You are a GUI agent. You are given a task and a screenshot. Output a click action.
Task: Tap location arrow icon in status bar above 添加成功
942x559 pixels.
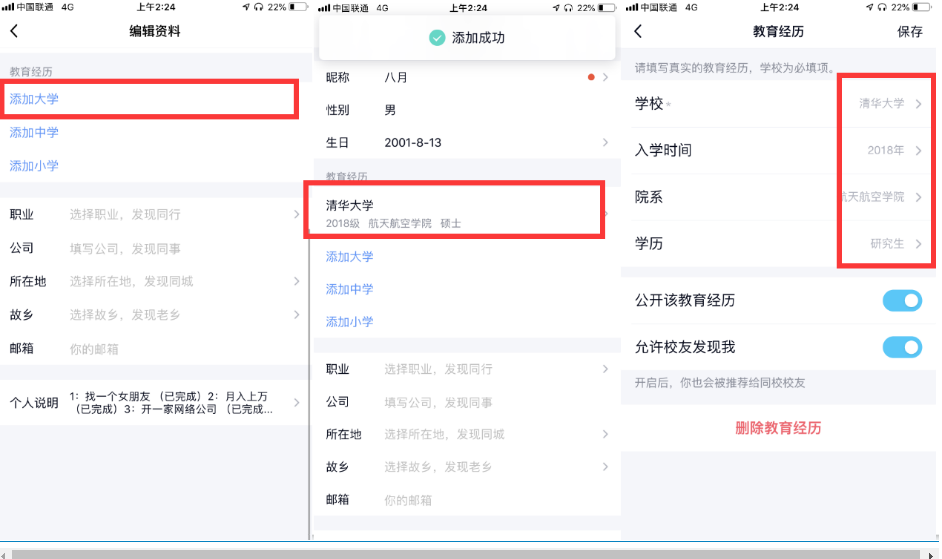pyautogui.click(x=556, y=8)
